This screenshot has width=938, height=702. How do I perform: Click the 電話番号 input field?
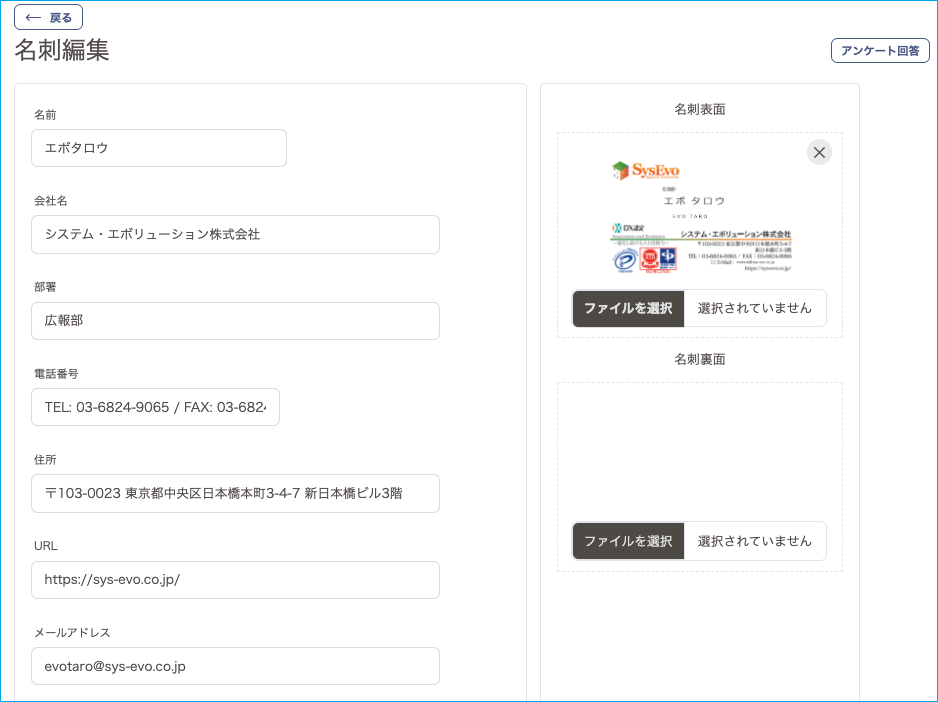pos(155,407)
